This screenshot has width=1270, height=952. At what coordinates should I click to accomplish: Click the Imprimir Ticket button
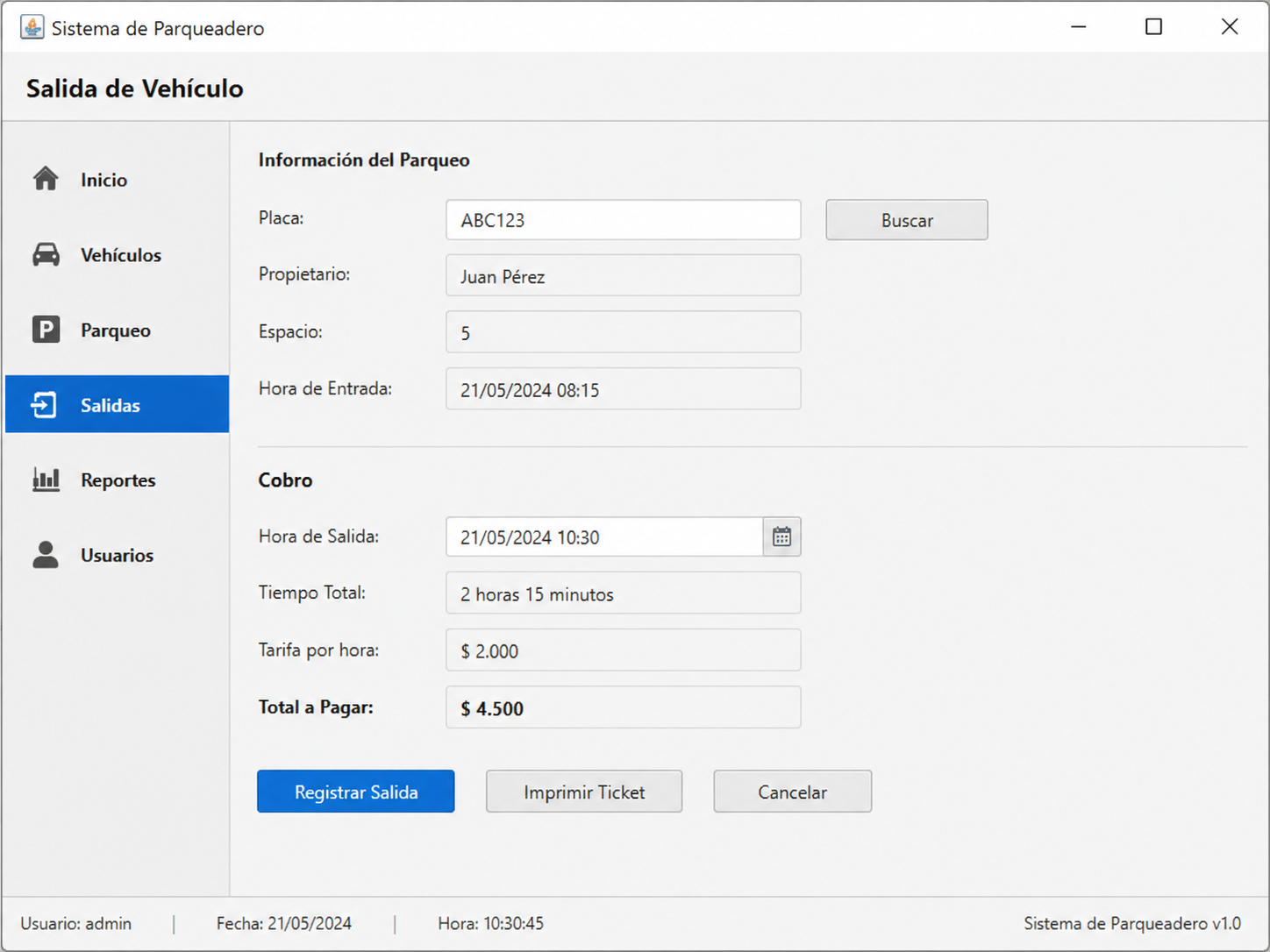(x=584, y=792)
